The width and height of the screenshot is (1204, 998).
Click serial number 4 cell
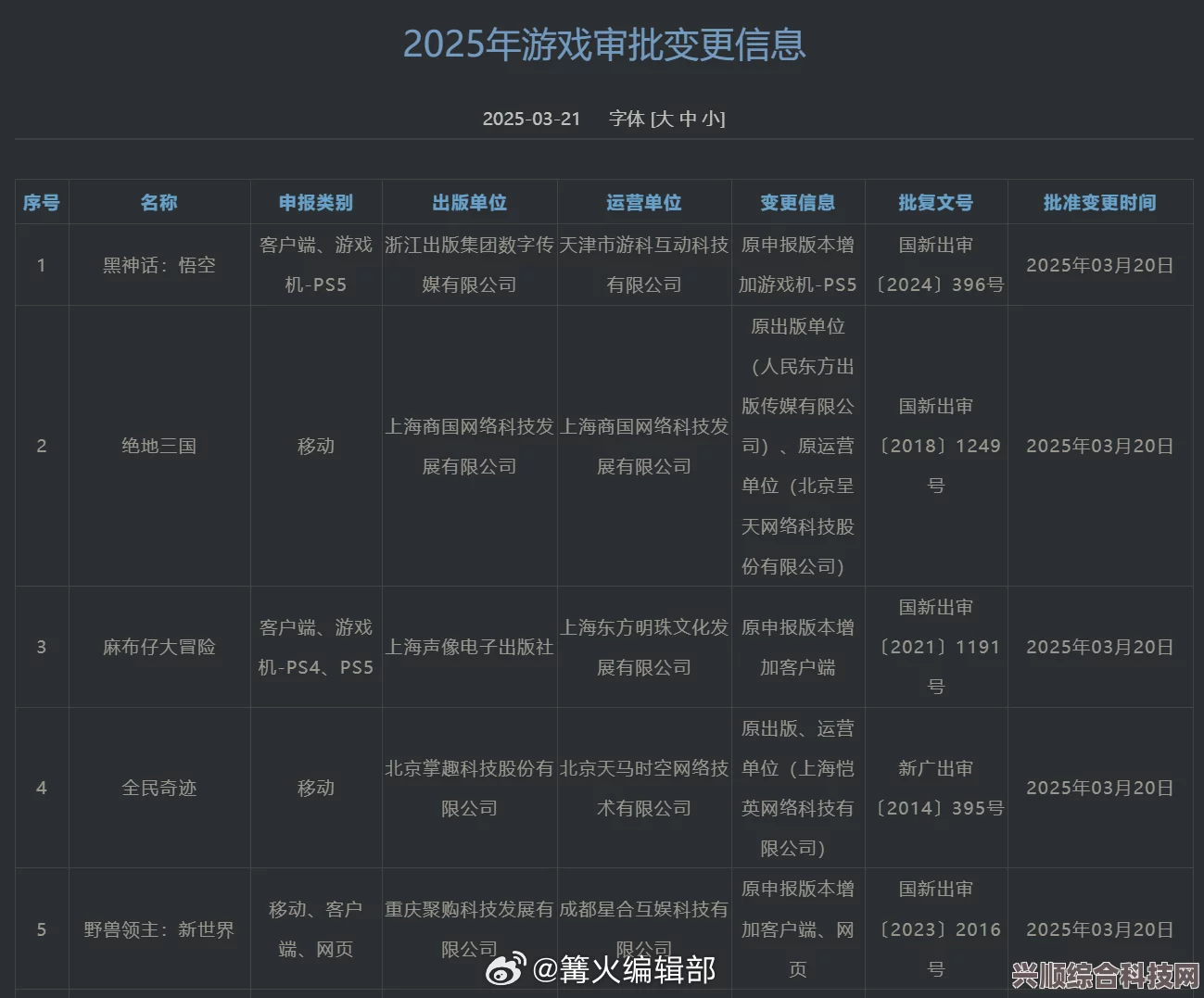click(42, 788)
